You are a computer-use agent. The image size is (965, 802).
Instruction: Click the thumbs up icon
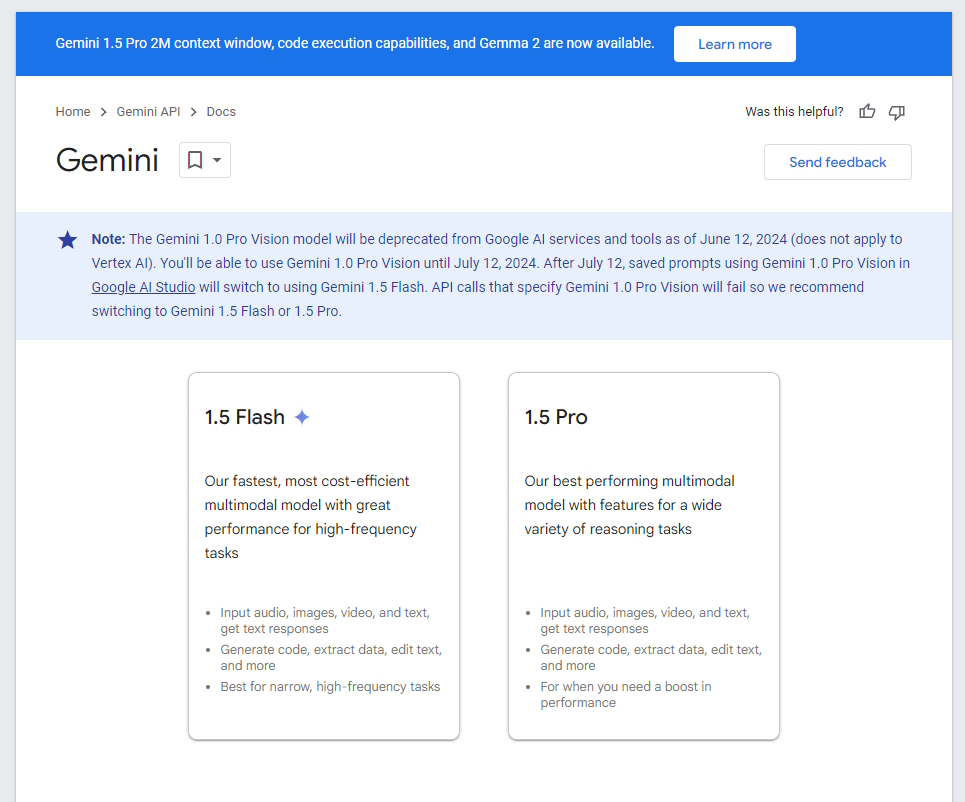(x=866, y=111)
